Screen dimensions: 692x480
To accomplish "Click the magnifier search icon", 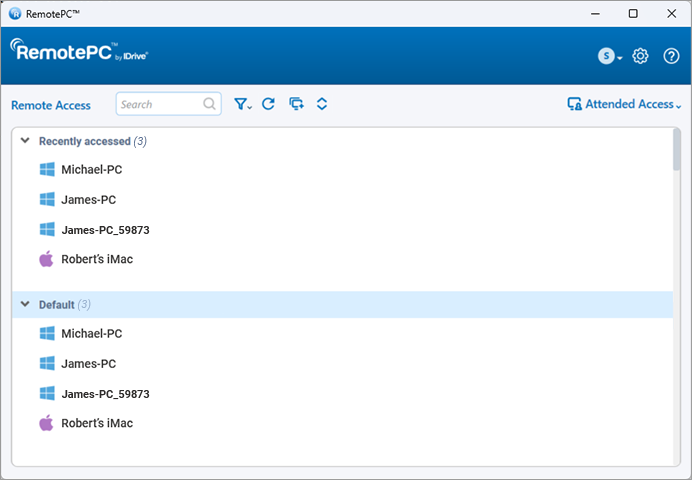I will [210, 104].
